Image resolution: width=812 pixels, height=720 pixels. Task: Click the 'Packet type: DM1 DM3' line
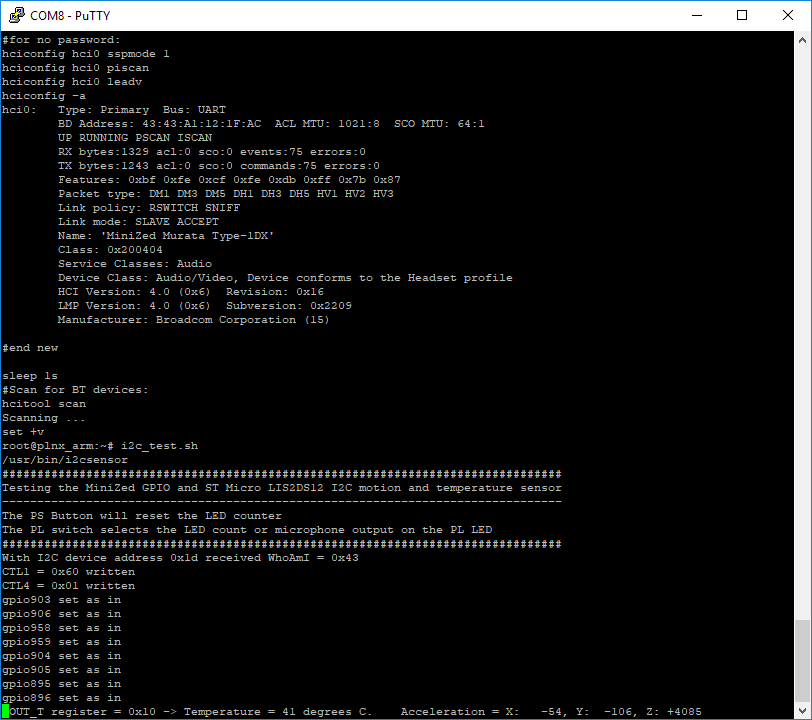pyautogui.click(x=226, y=194)
